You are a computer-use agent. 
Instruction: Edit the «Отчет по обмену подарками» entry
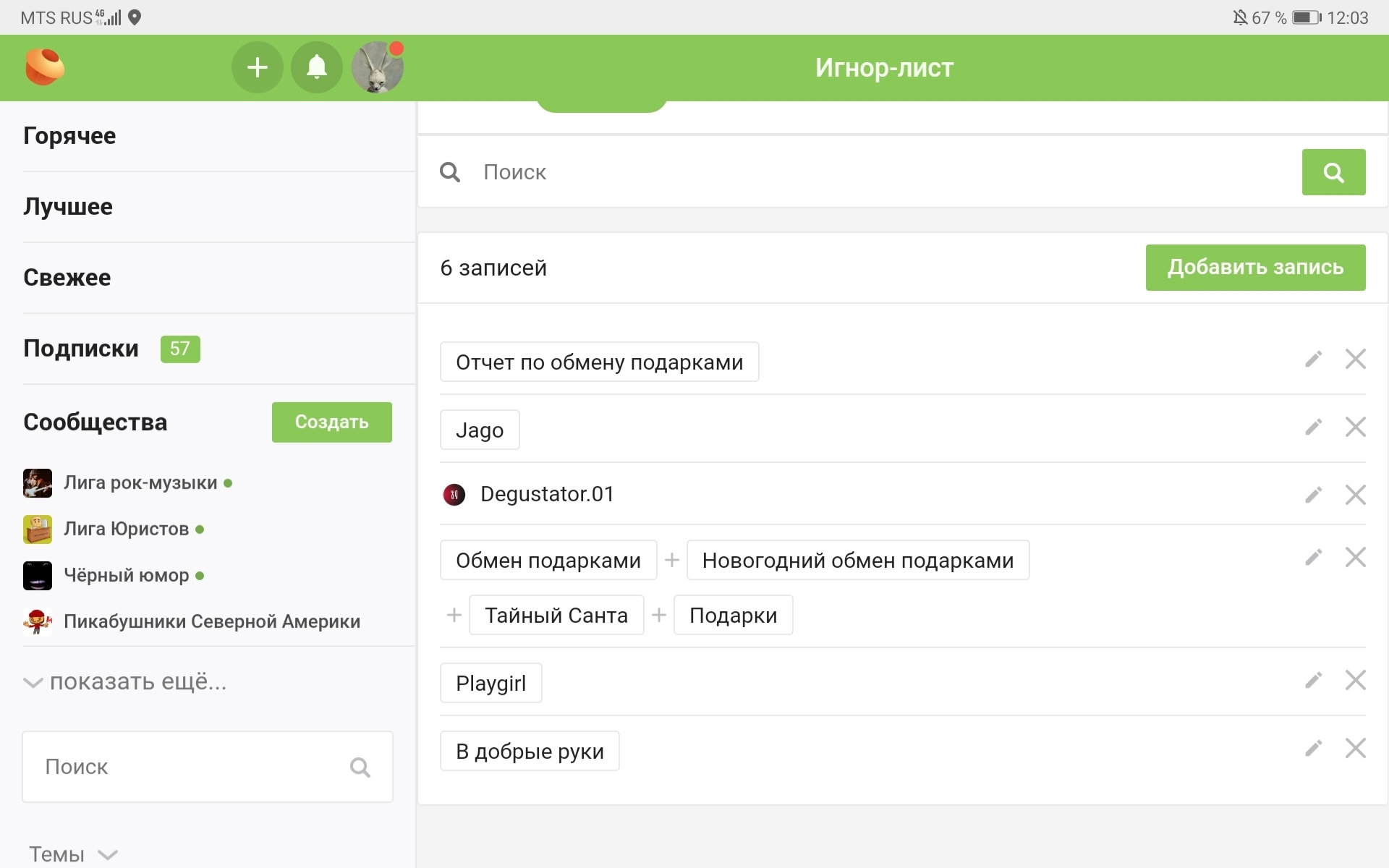tap(1313, 359)
